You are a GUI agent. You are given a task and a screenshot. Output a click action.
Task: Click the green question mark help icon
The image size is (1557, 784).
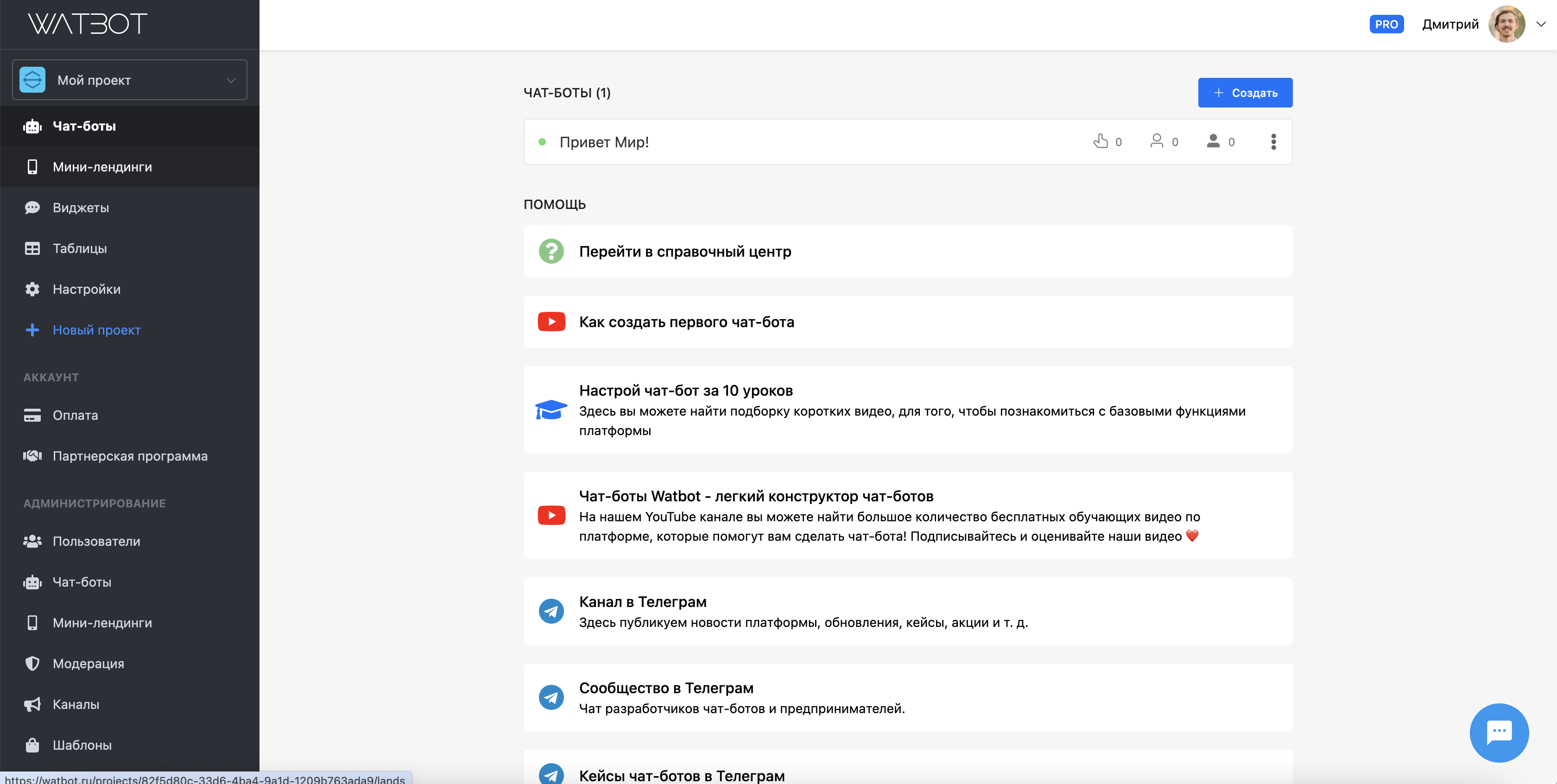click(x=551, y=252)
